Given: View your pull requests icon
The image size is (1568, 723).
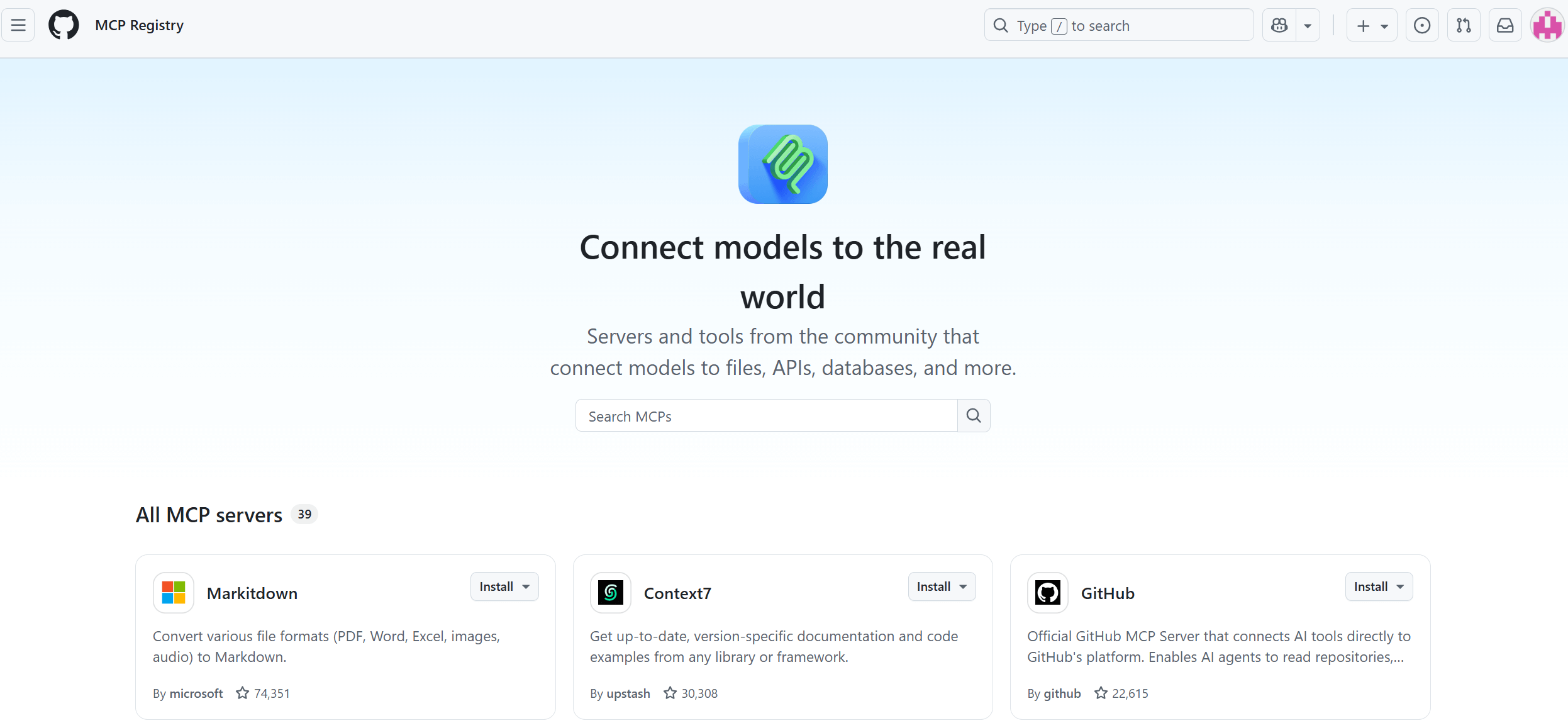Looking at the screenshot, I should pyautogui.click(x=1463, y=25).
